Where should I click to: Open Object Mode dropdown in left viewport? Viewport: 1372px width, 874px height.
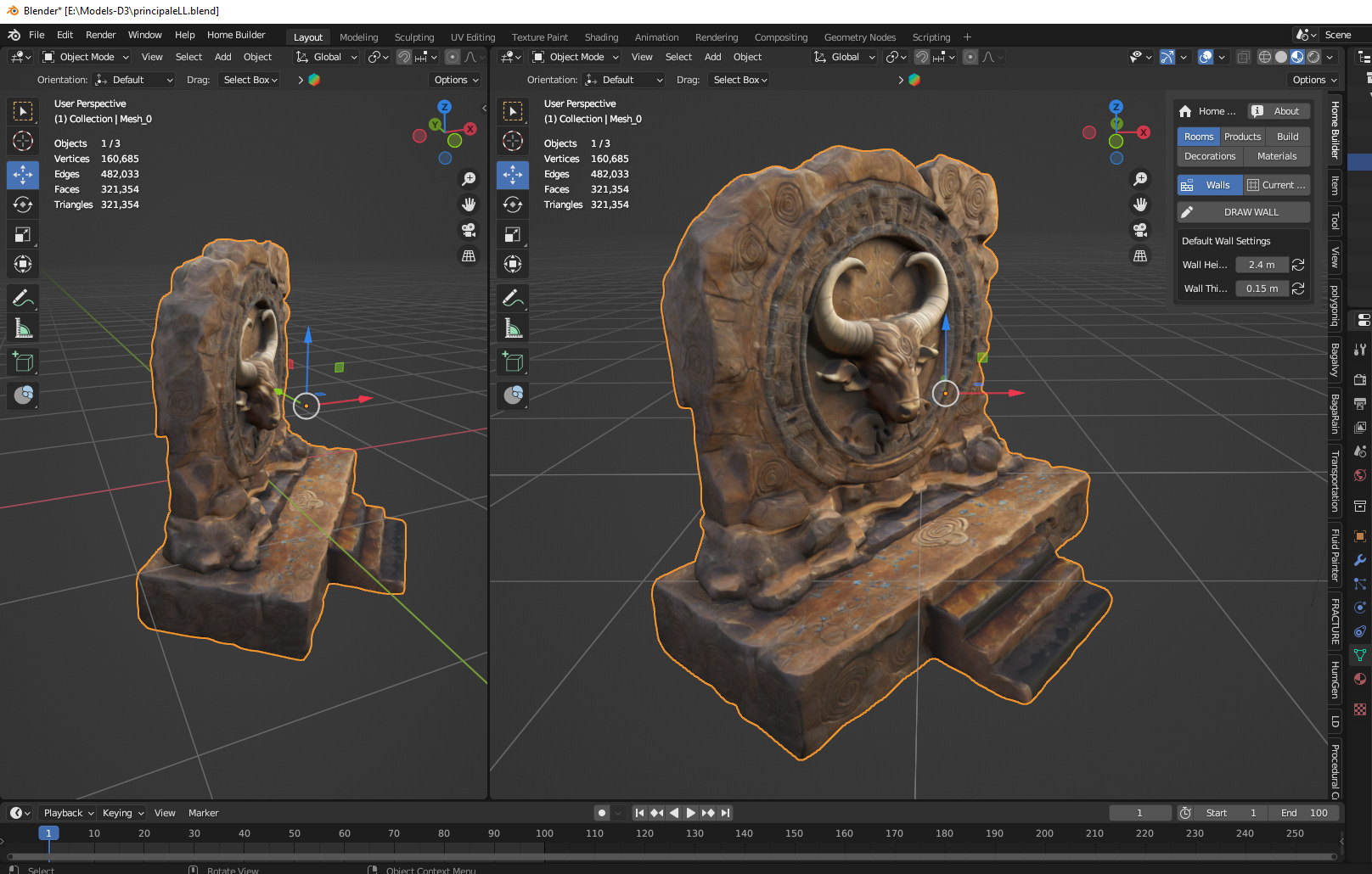click(86, 57)
